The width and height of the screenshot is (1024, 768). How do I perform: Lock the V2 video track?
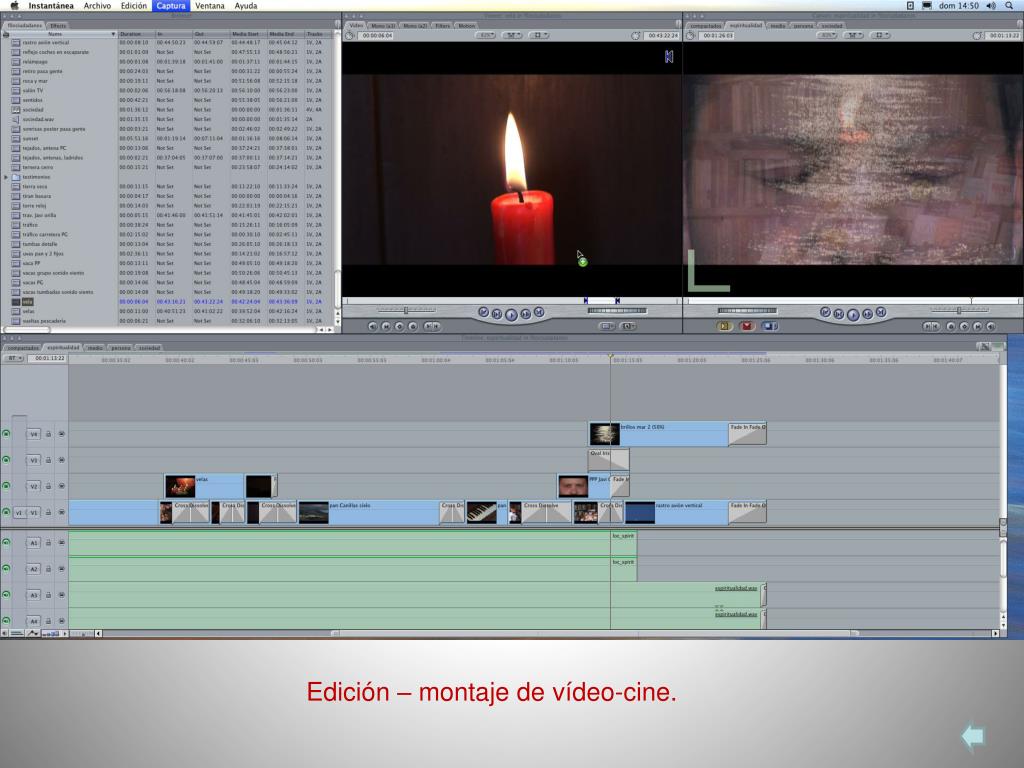click(x=48, y=487)
